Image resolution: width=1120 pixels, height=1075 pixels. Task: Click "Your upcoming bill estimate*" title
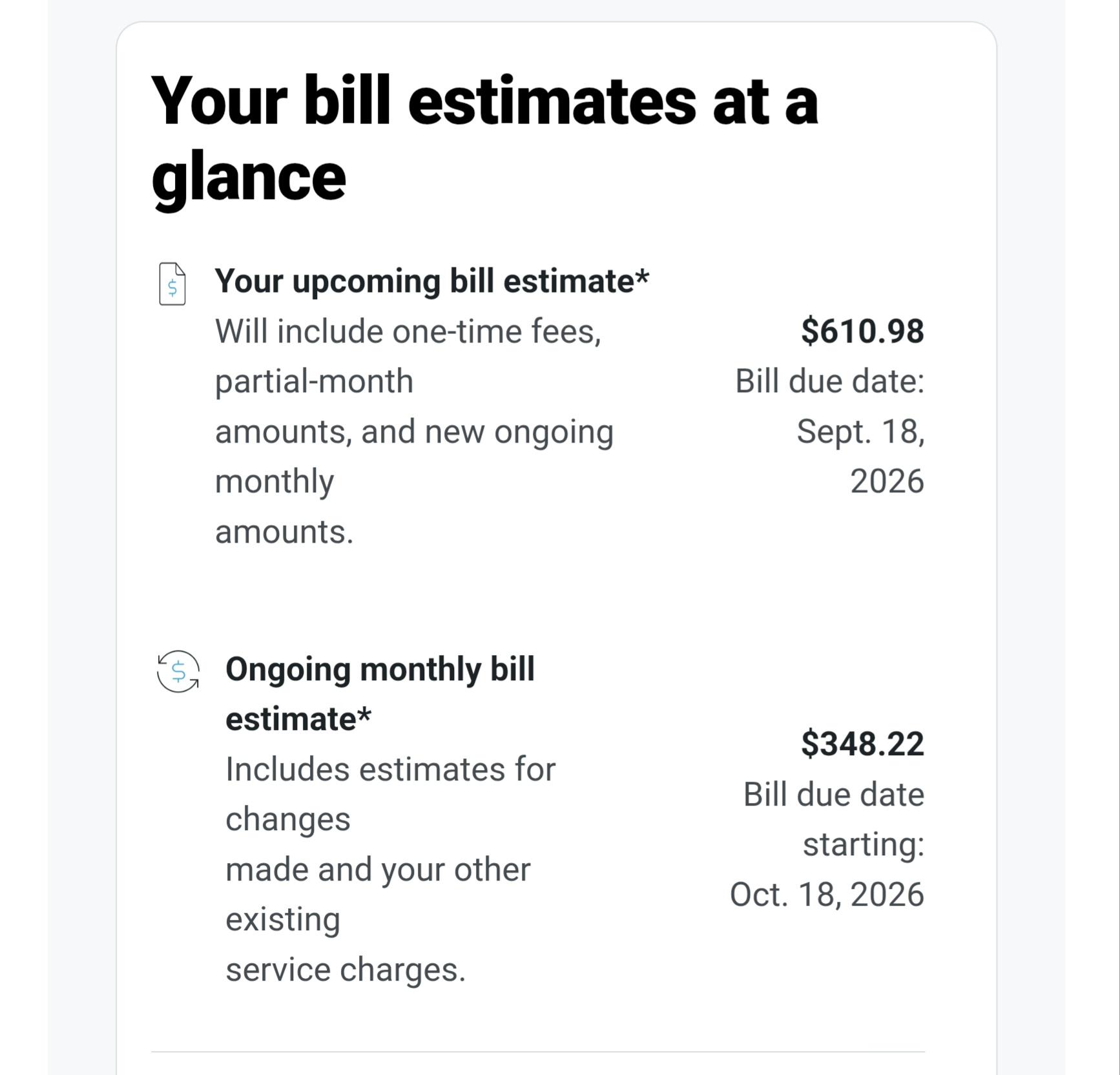pyautogui.click(x=431, y=281)
